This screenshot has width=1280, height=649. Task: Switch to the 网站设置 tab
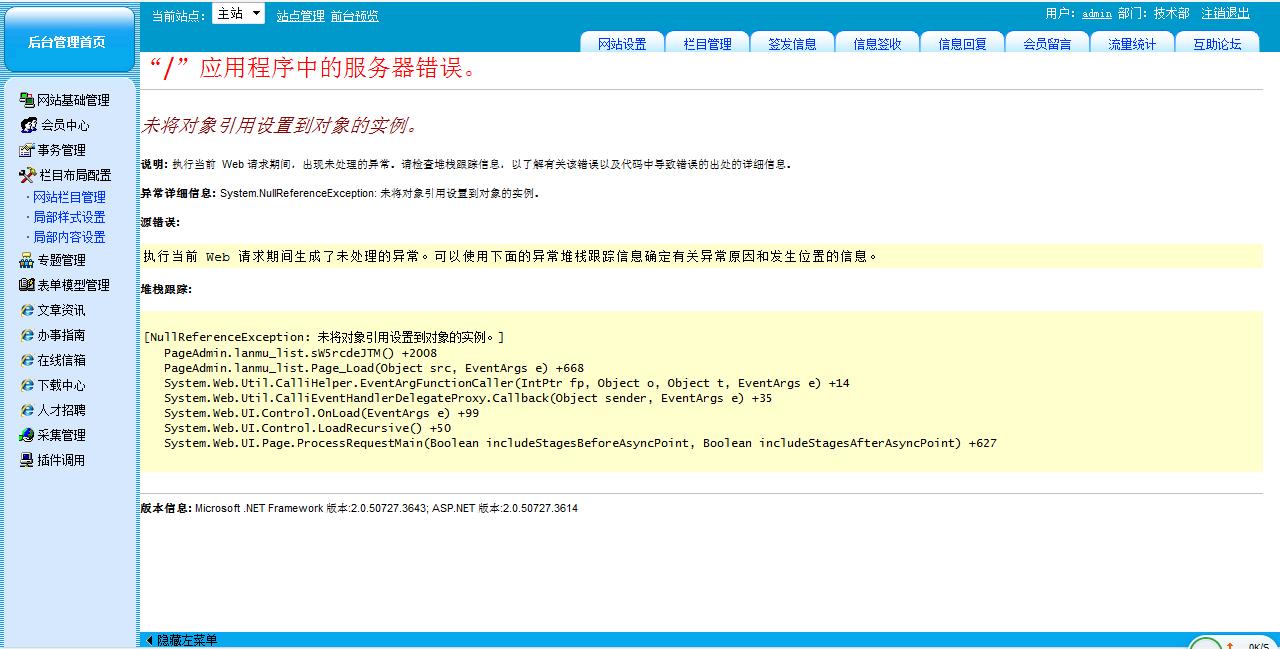pyautogui.click(x=622, y=43)
